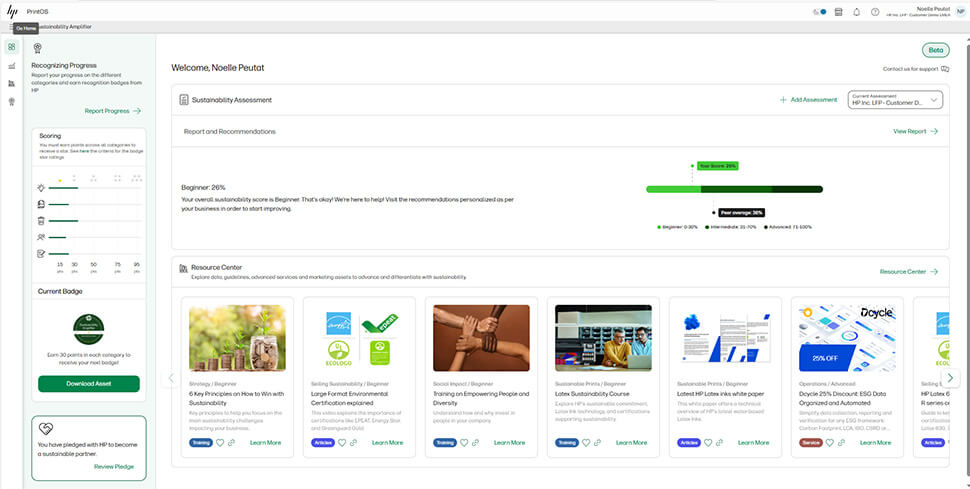The image size is (970, 489).
Task: Click the Service tag on Dcycle card
Action: click(810, 443)
